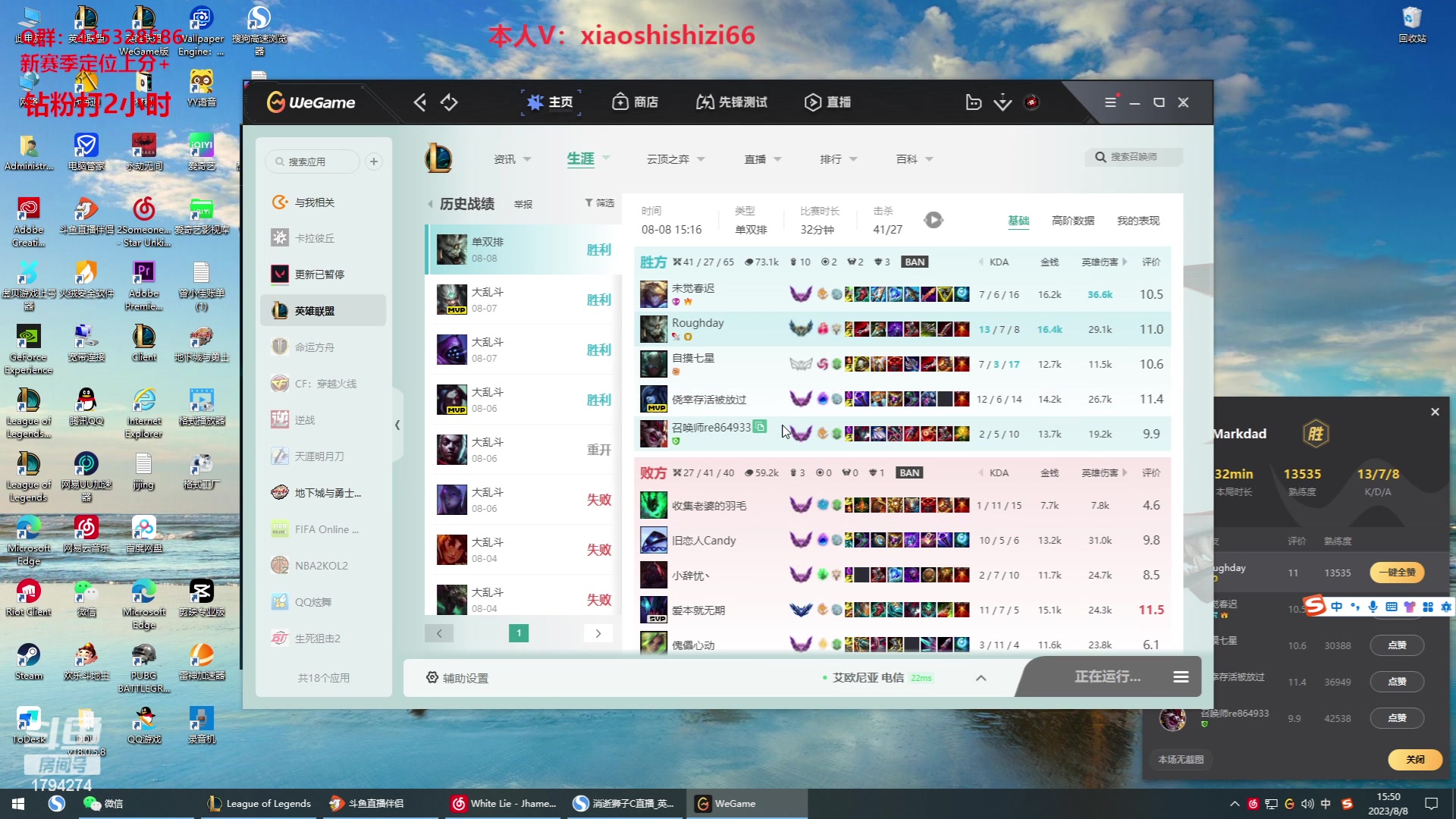The image size is (1456, 819).
Task: Copy the 召唤师re864933 name icon
Action: tap(760, 427)
